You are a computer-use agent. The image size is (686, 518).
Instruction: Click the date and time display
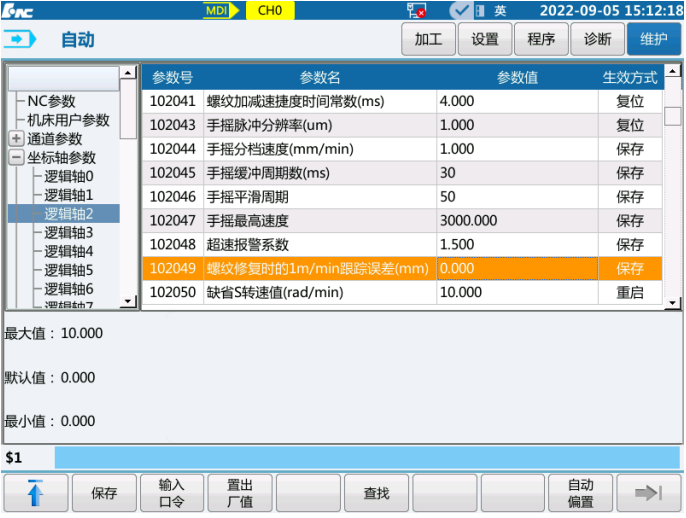click(x=611, y=10)
